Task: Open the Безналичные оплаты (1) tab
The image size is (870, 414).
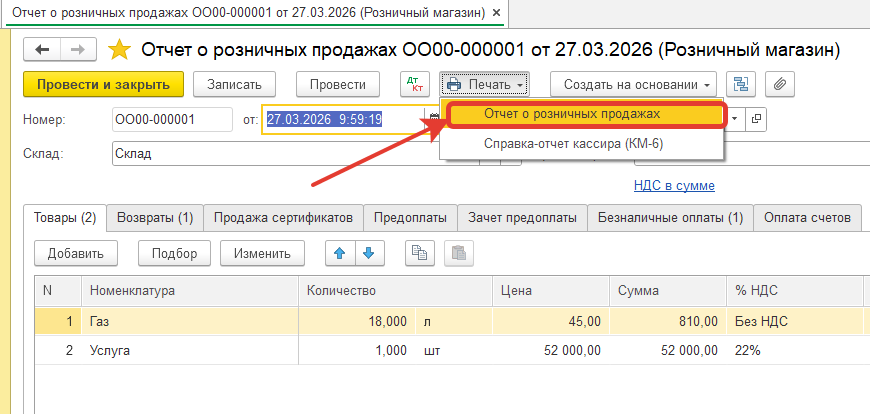Action: point(670,218)
